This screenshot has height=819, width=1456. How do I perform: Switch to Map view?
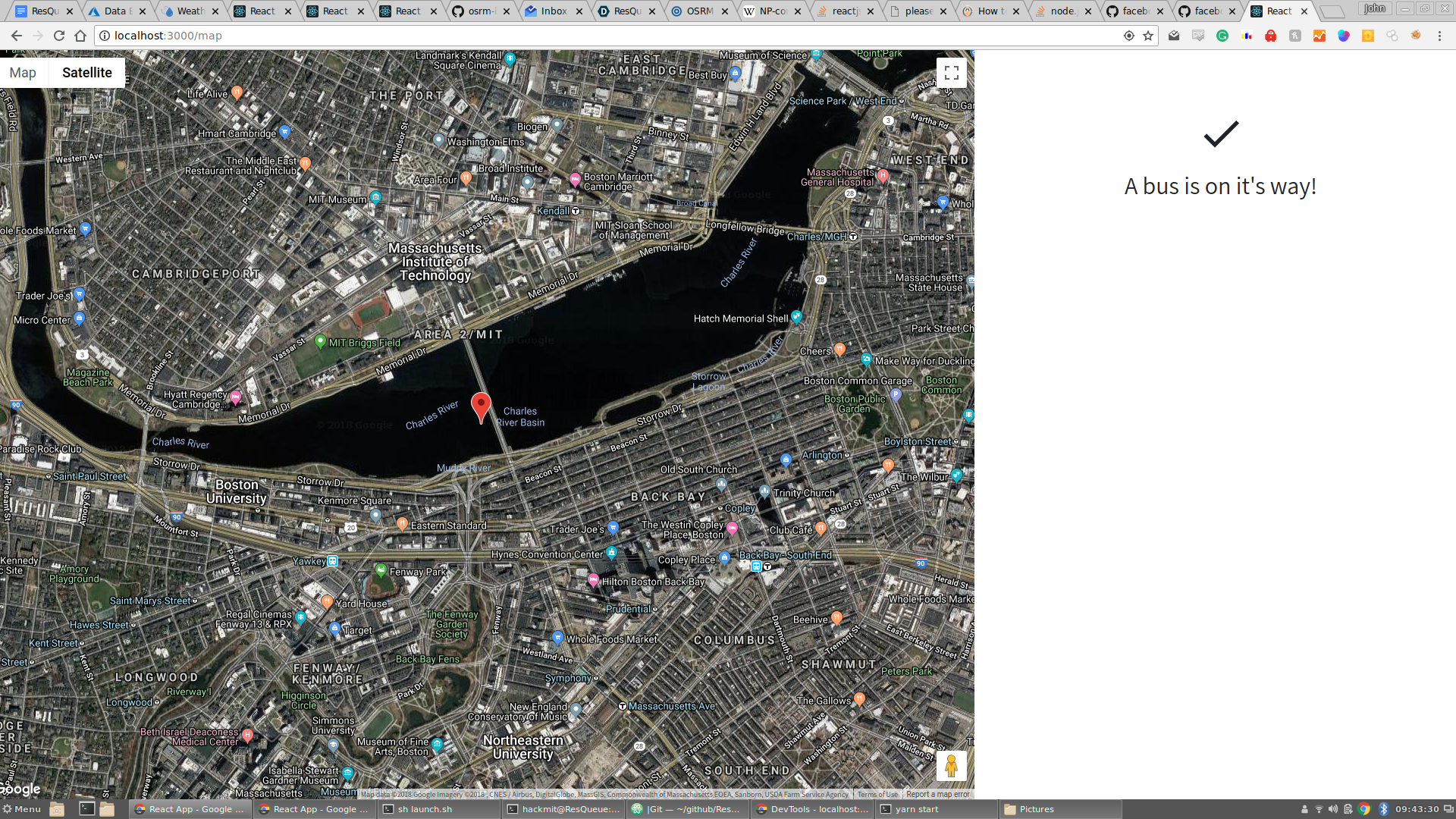23,73
